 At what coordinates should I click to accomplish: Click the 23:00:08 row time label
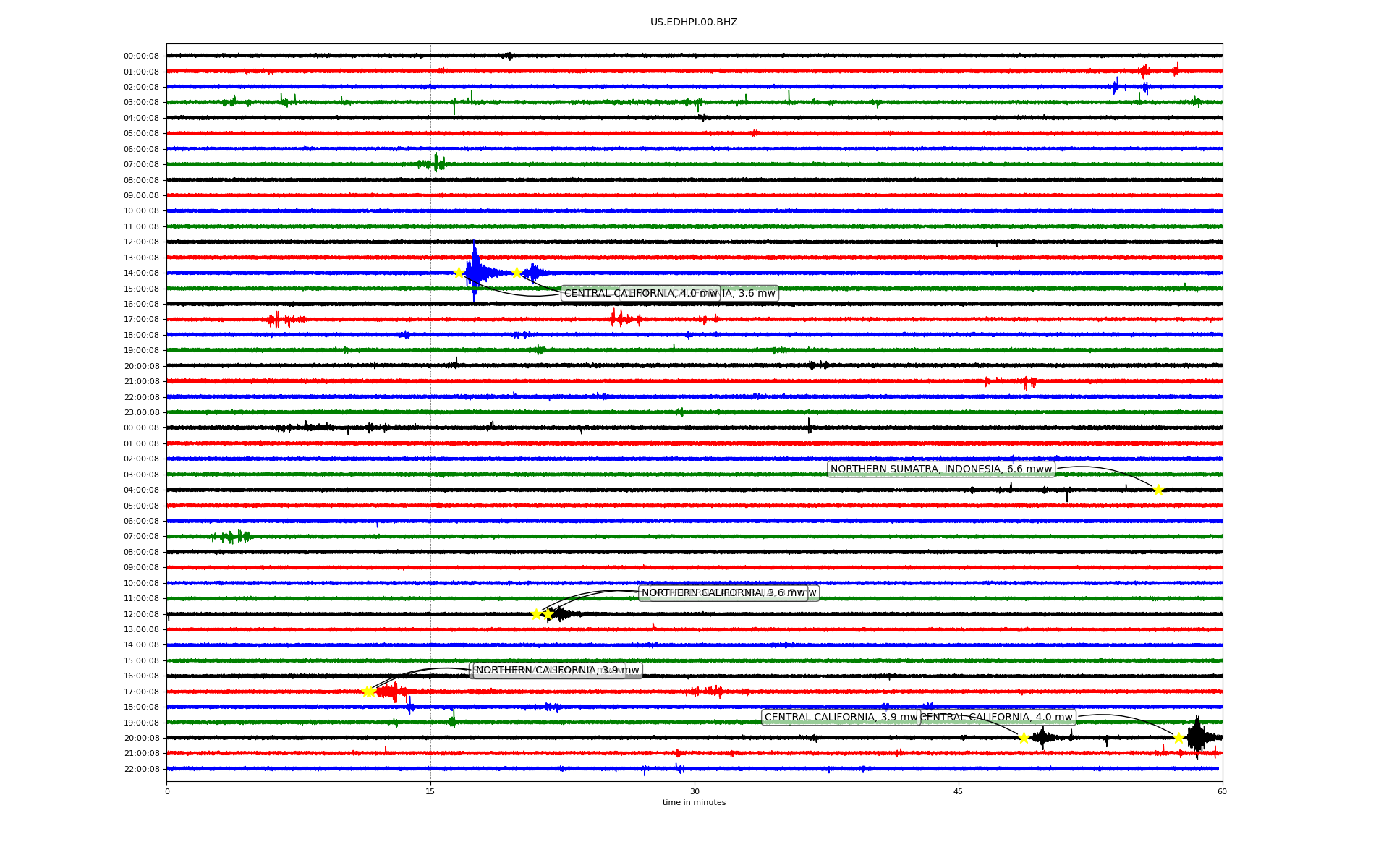tap(141, 412)
